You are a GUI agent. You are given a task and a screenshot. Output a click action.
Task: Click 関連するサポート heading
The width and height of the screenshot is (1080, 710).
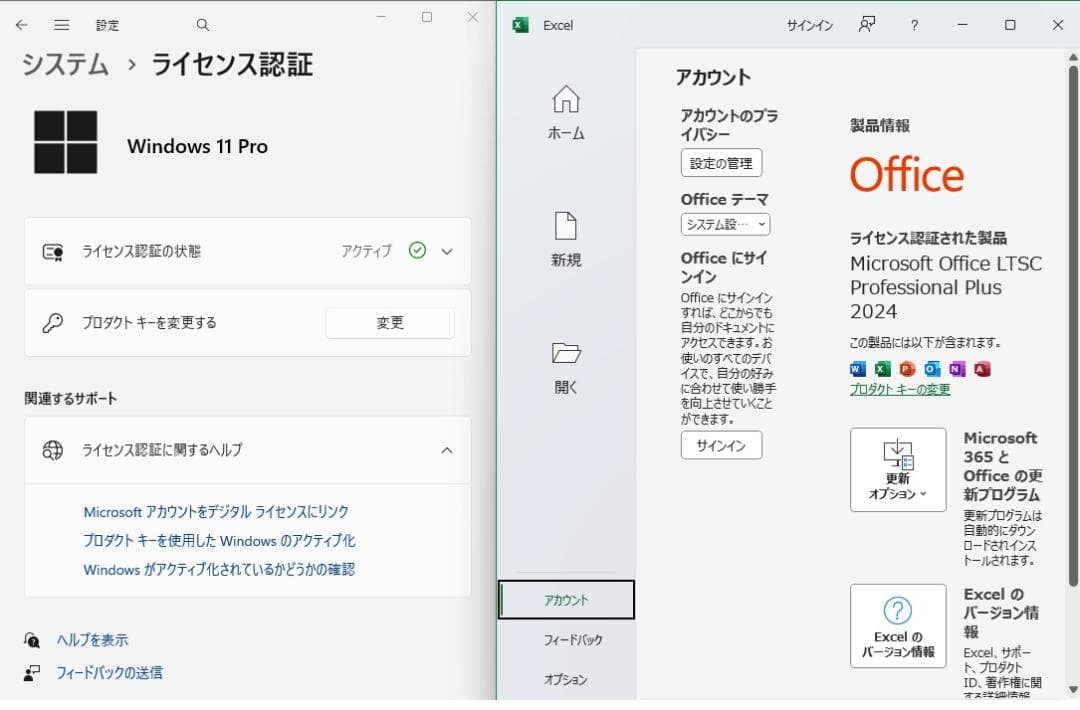pos(70,398)
